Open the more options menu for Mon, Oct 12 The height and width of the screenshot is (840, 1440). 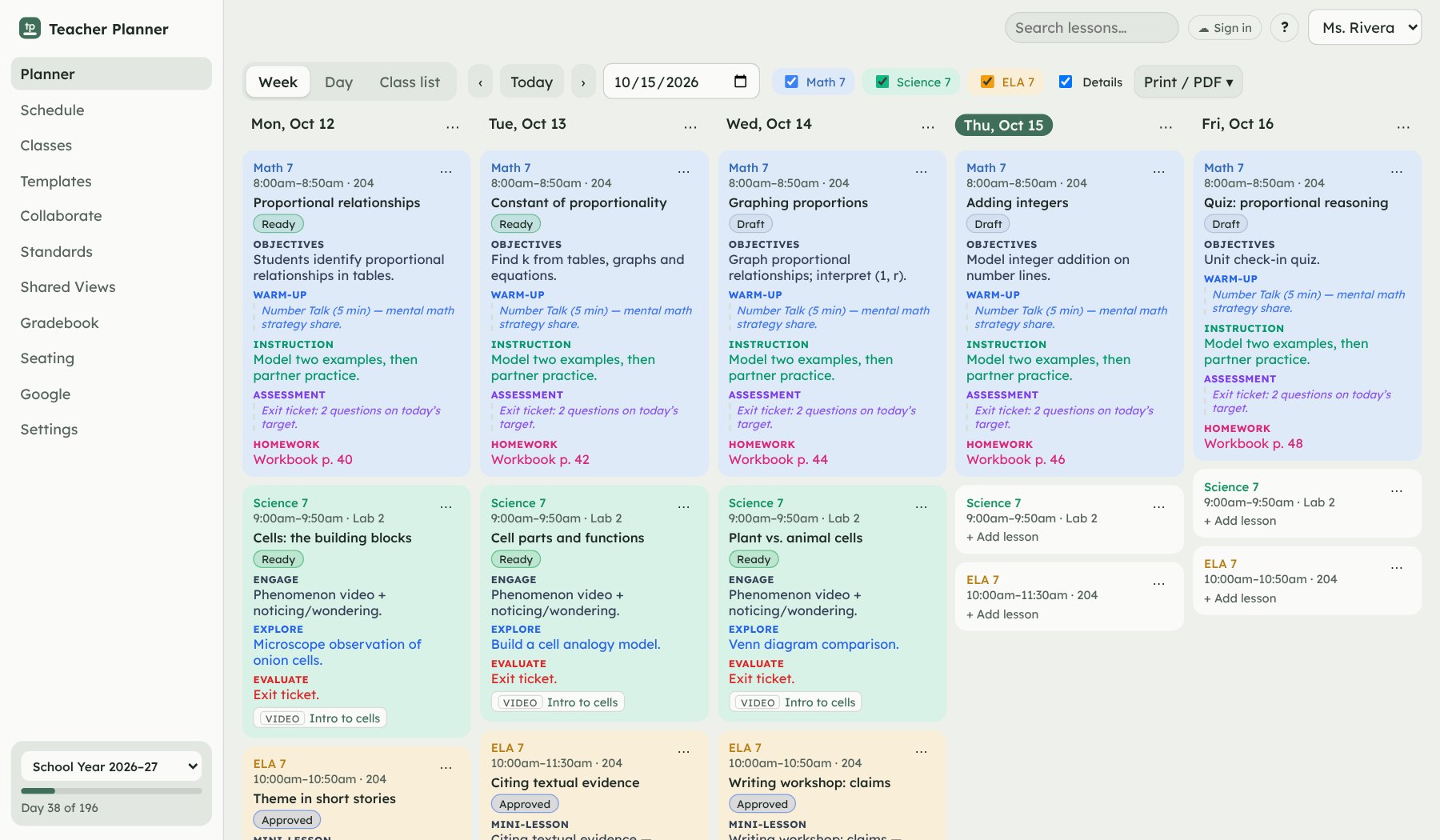453,126
